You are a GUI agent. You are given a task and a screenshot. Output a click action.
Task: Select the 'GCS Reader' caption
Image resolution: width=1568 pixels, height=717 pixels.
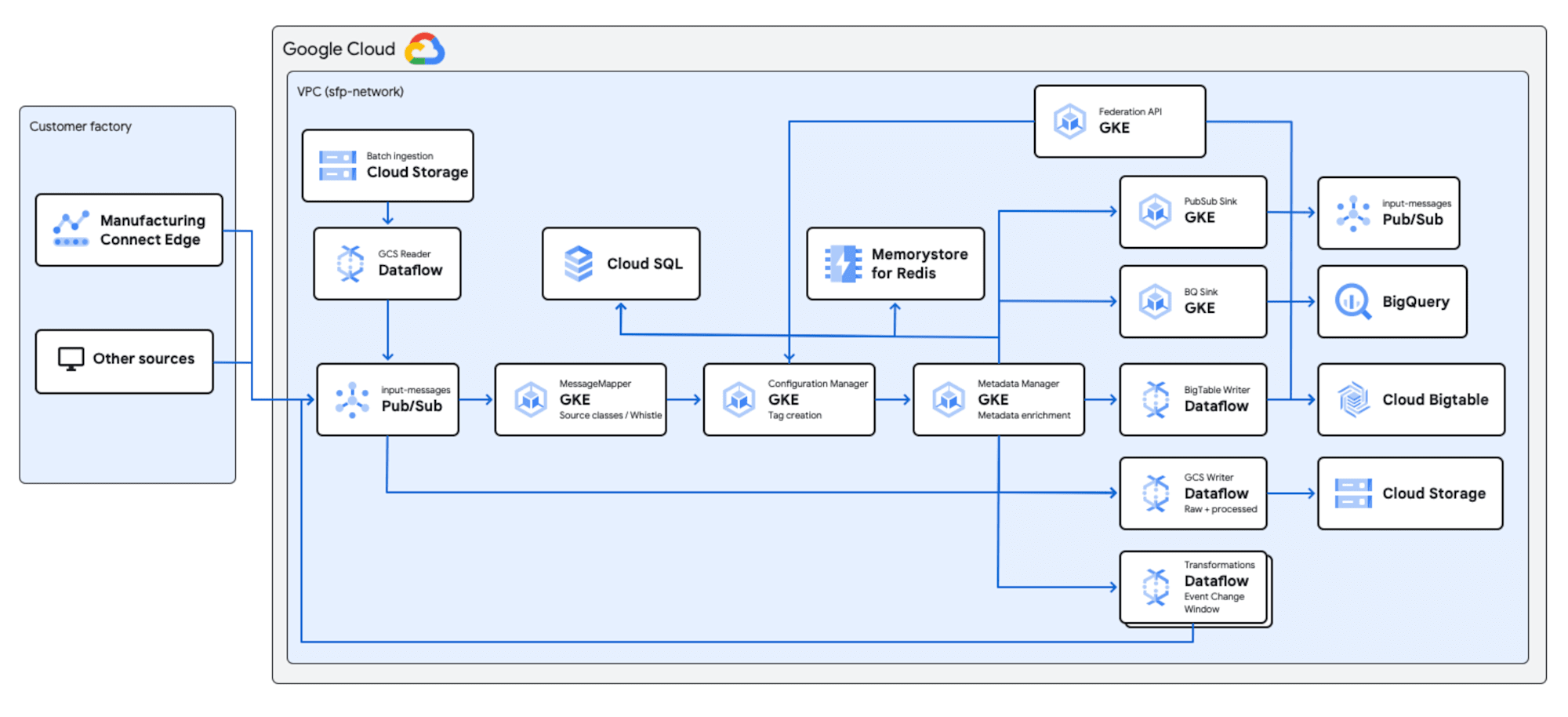[405, 254]
